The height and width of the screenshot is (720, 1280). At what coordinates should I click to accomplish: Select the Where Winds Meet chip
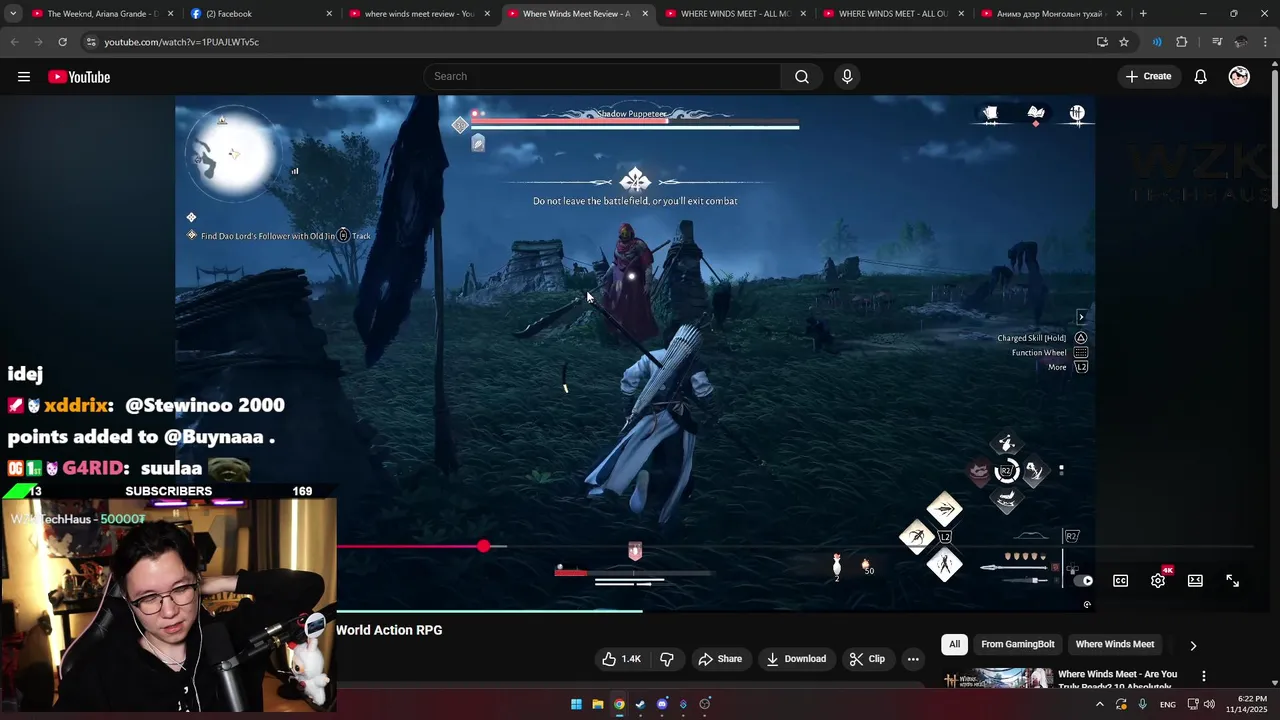point(1115,645)
